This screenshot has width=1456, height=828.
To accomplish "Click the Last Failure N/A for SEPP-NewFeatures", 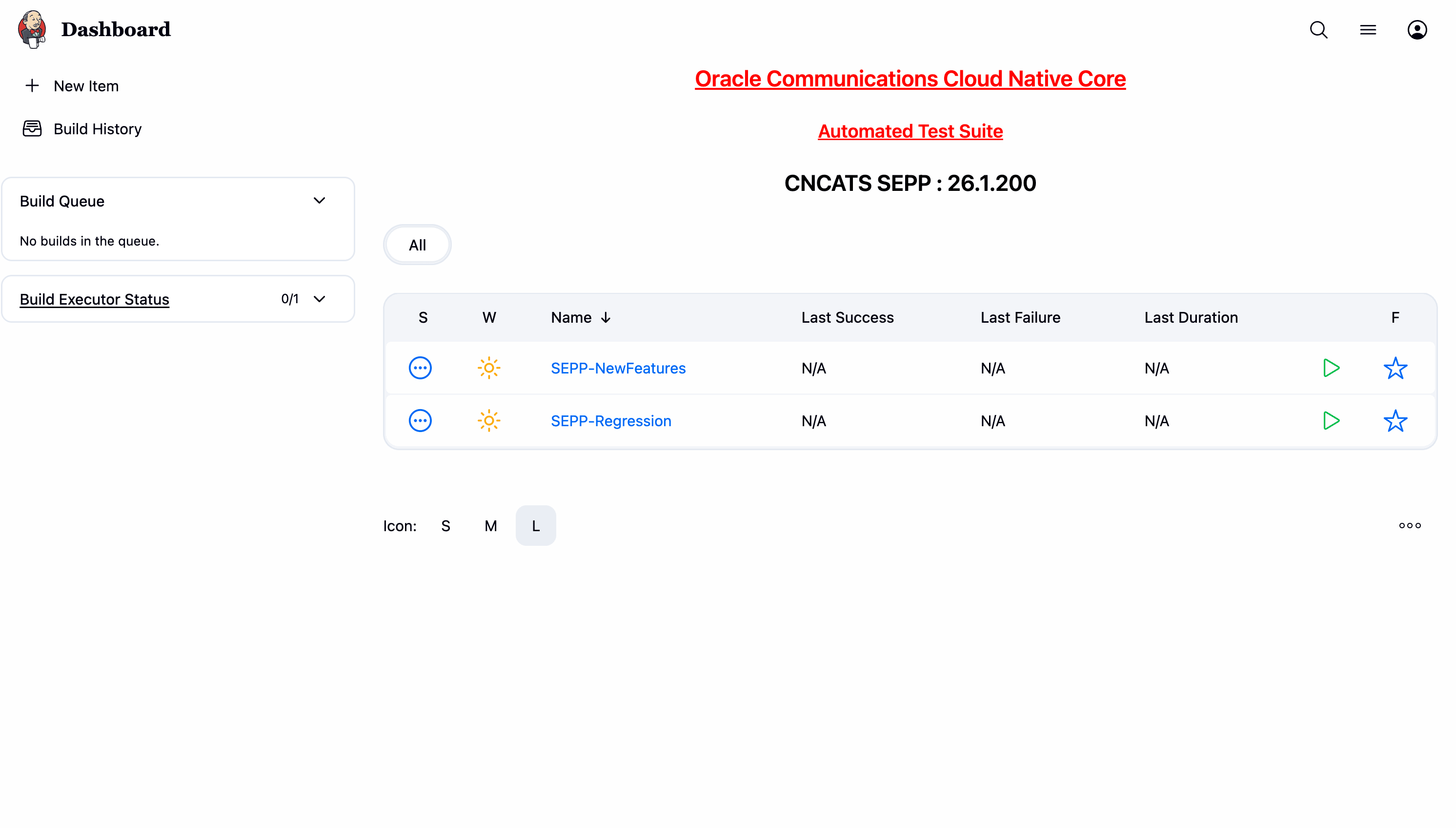I will point(992,369).
